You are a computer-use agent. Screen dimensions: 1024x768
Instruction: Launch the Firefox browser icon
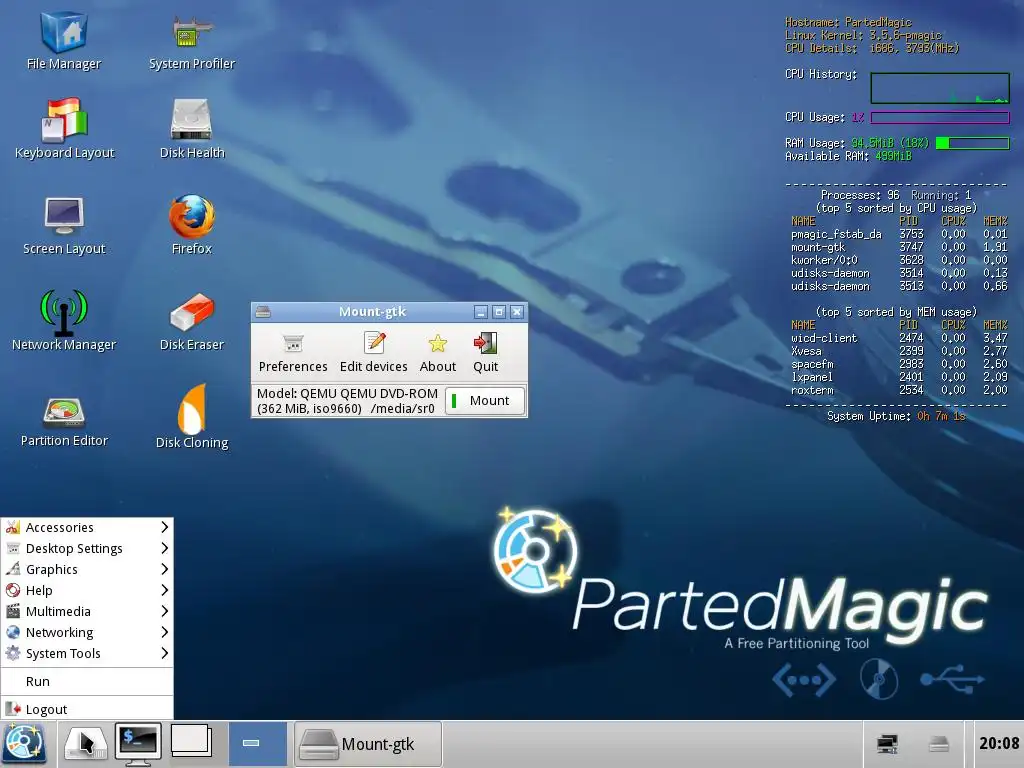[191, 225]
